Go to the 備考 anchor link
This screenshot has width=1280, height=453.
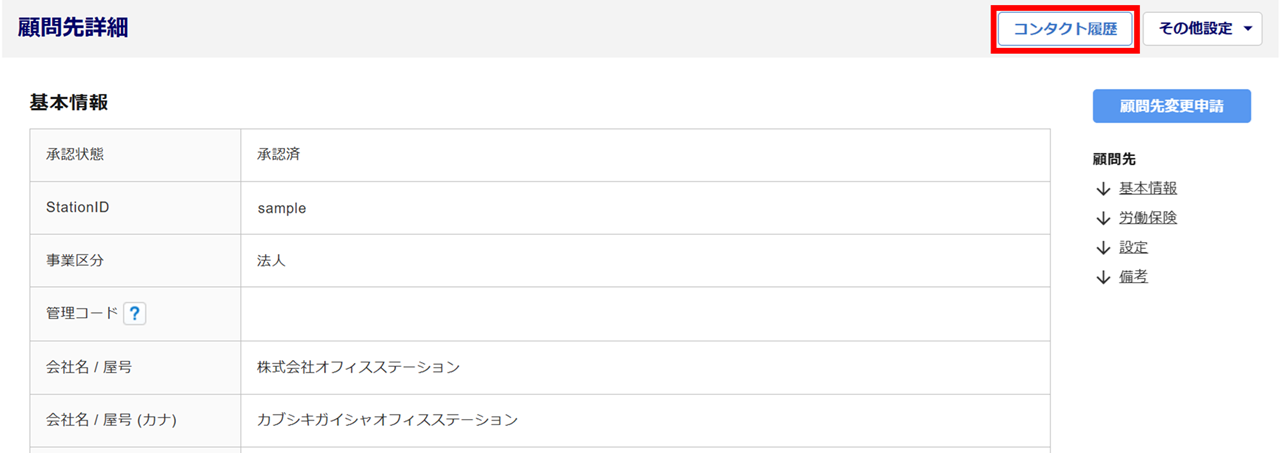[1133, 277]
